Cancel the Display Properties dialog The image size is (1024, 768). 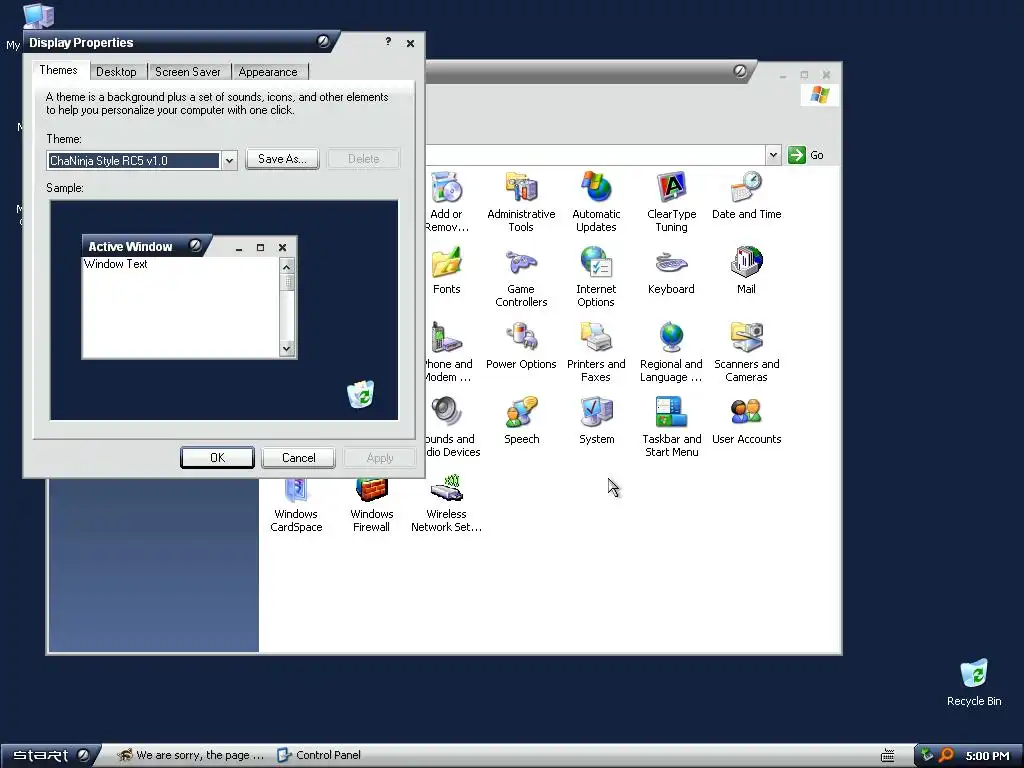coord(298,458)
